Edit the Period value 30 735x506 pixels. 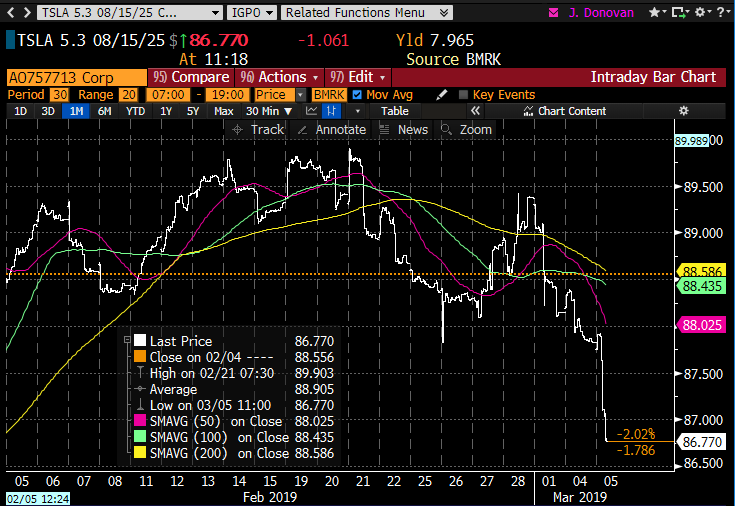tap(60, 95)
